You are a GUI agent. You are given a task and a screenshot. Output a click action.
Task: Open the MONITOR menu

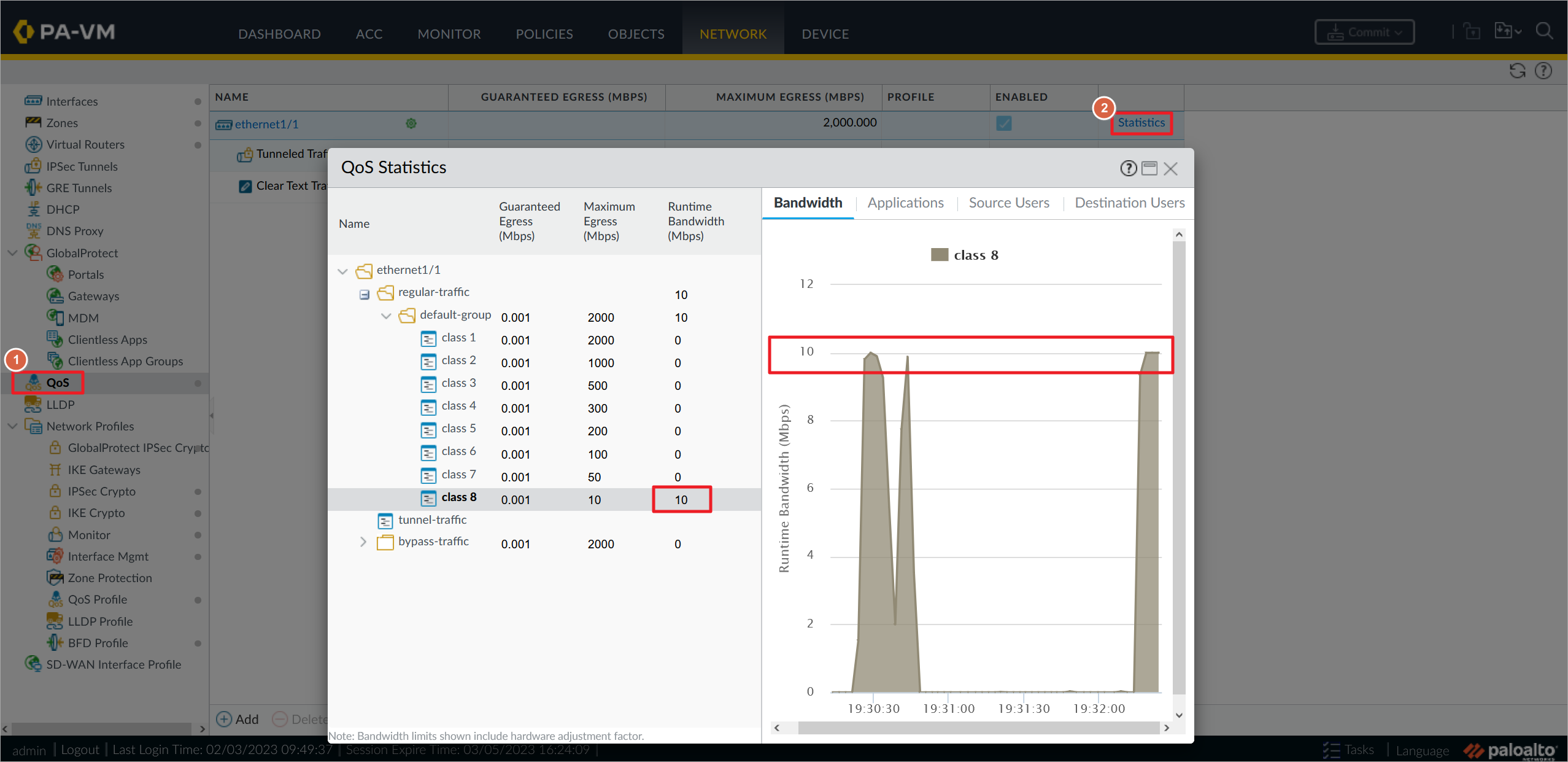[449, 34]
